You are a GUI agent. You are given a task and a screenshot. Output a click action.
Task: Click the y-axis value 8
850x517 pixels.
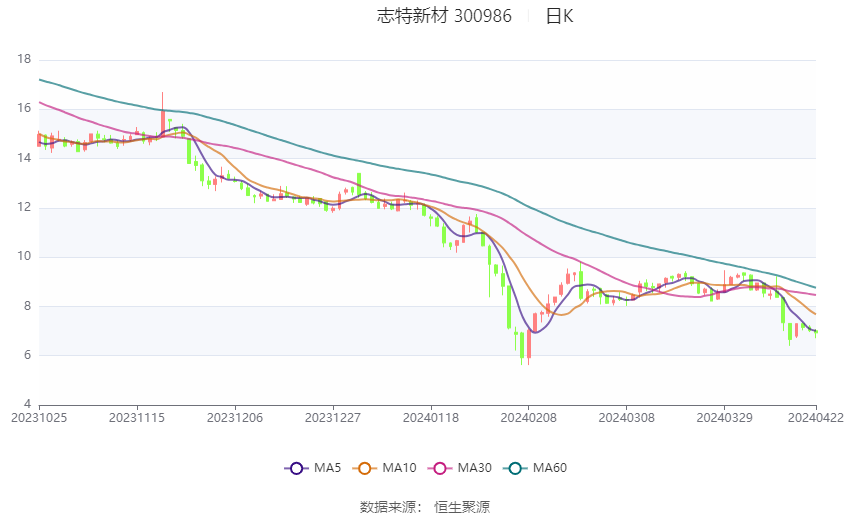(x=27, y=306)
